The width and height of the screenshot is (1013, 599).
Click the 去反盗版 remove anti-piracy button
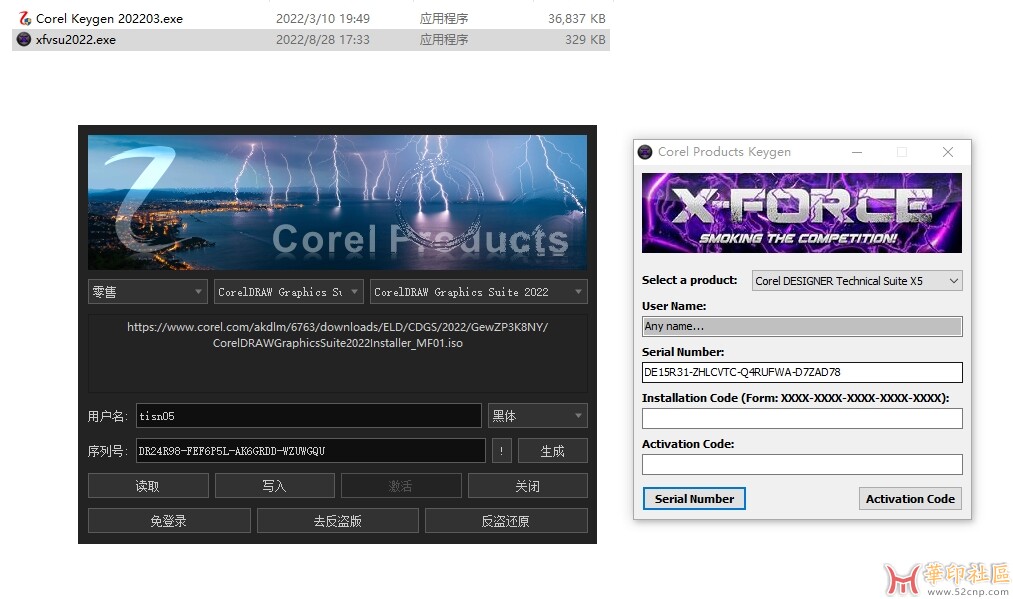338,521
